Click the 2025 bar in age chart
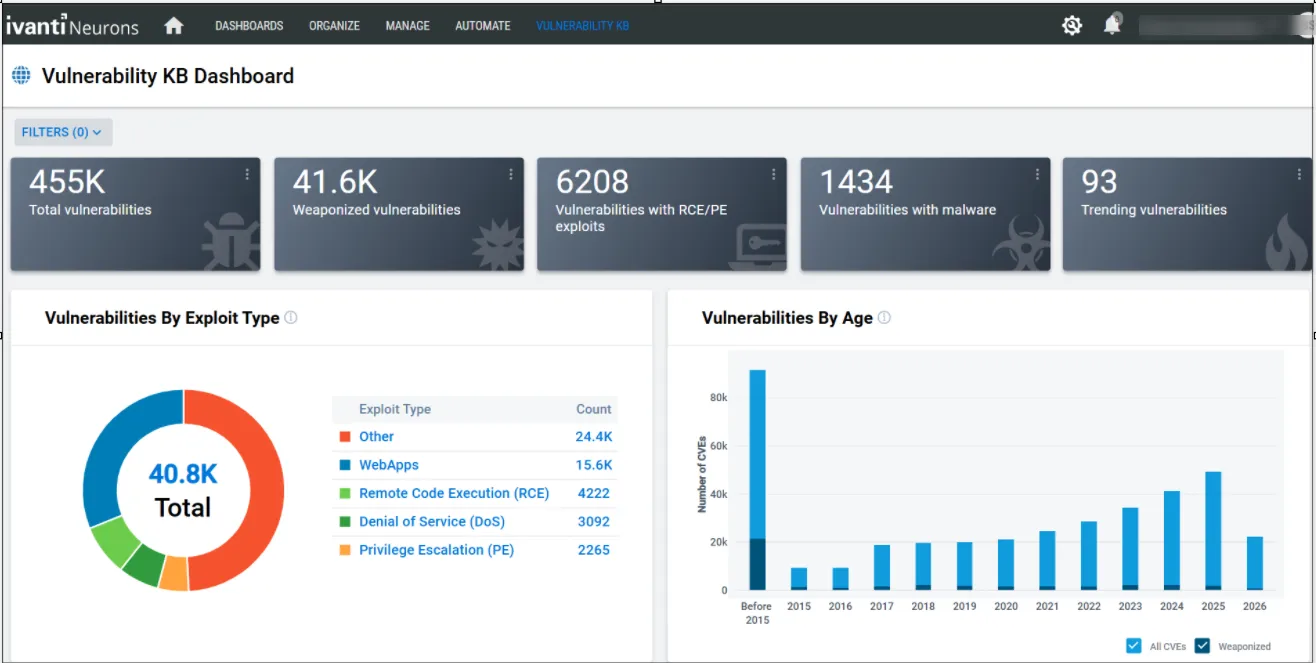The height and width of the screenshot is (663, 1316). 1213,531
